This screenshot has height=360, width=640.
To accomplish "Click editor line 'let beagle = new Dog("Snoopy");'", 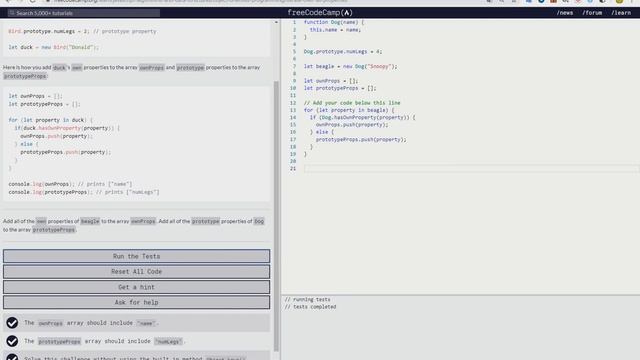I will (350, 66).
